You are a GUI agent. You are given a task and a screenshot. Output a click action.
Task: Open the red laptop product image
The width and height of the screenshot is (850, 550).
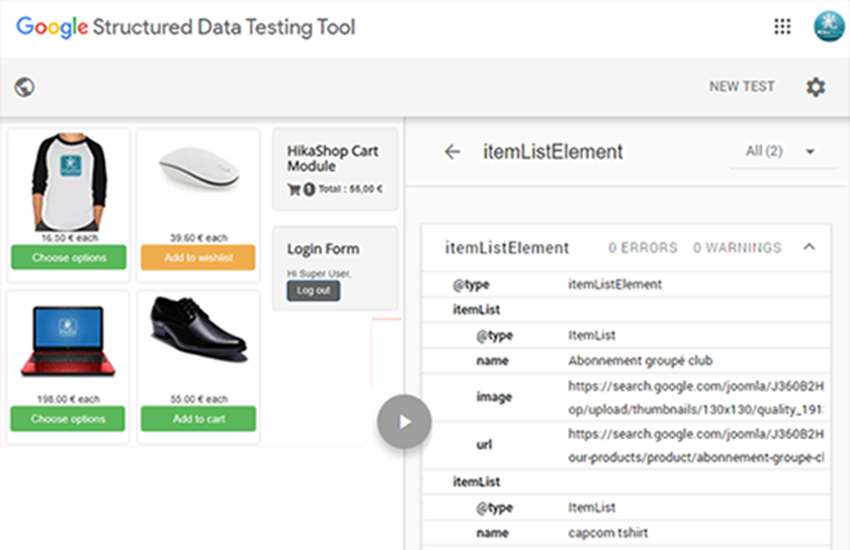click(68, 341)
